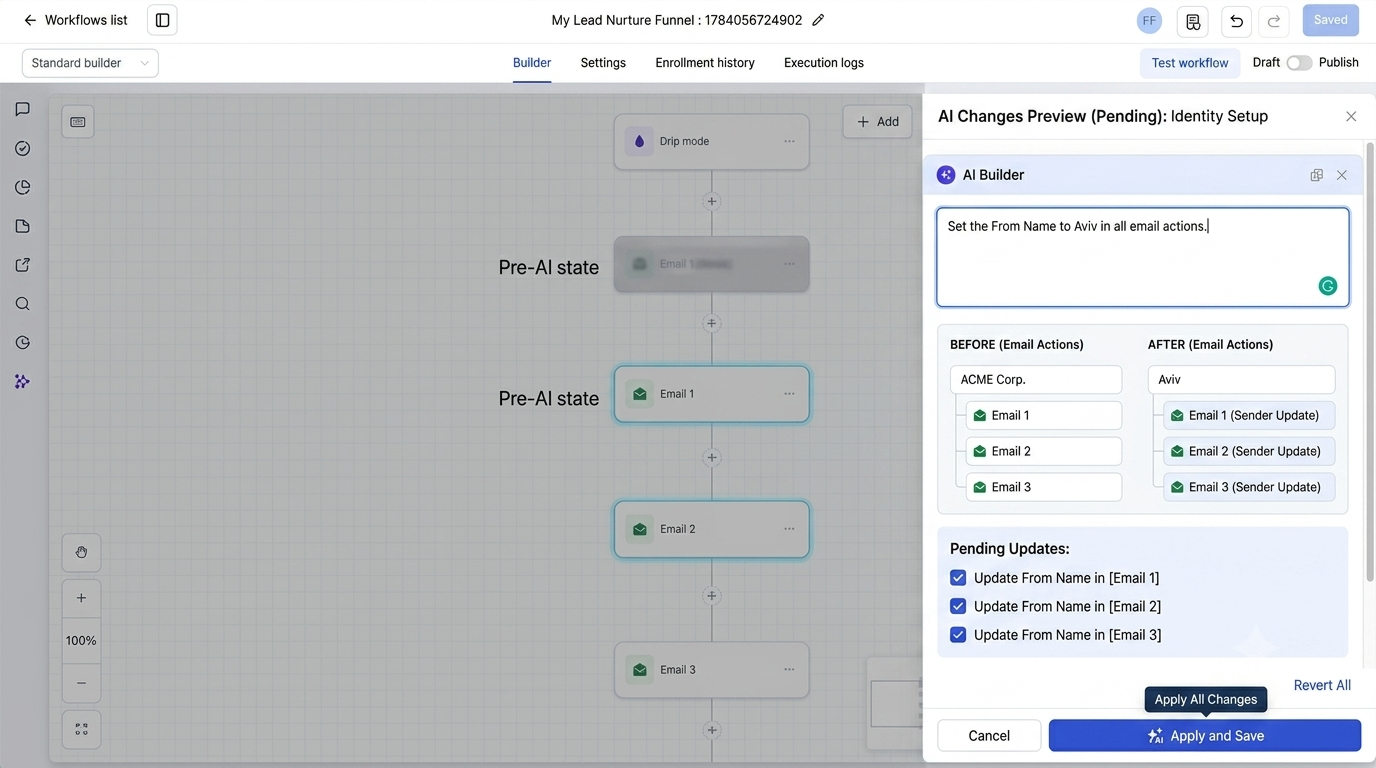The width and height of the screenshot is (1376, 768).
Task: Open the search icon in left sidebar
Action: tap(22, 304)
